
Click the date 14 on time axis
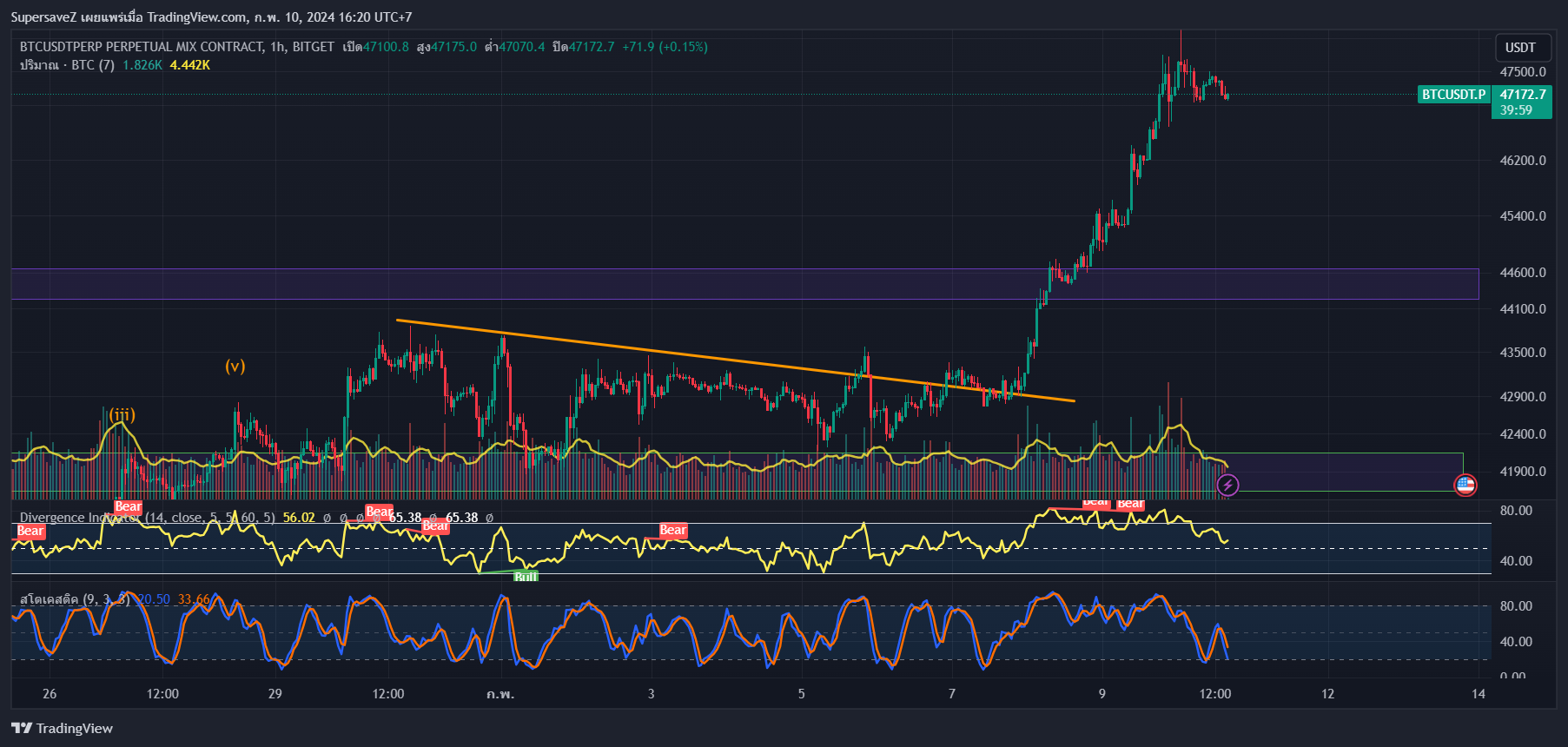click(x=1479, y=694)
